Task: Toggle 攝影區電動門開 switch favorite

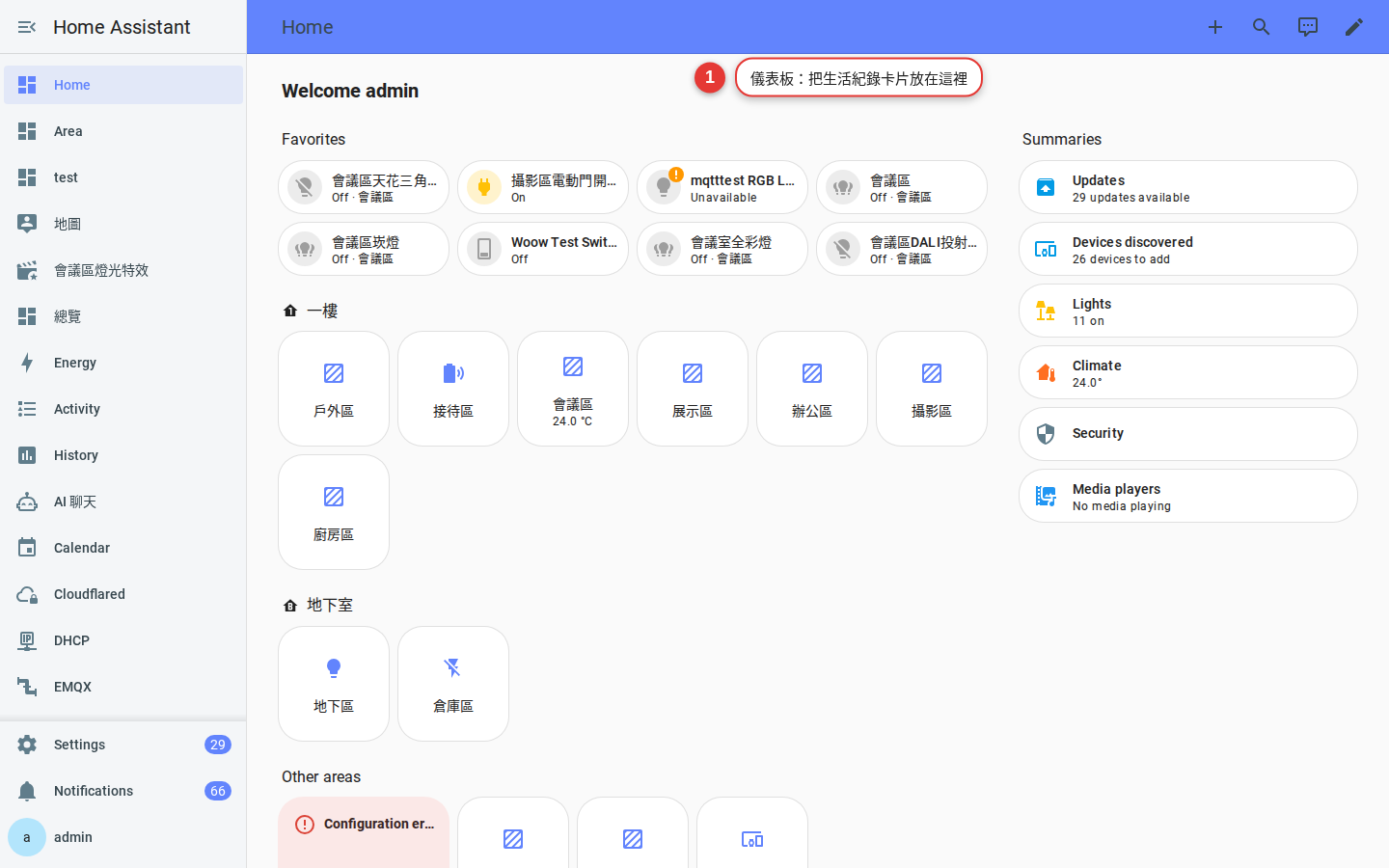Action: tap(484, 187)
